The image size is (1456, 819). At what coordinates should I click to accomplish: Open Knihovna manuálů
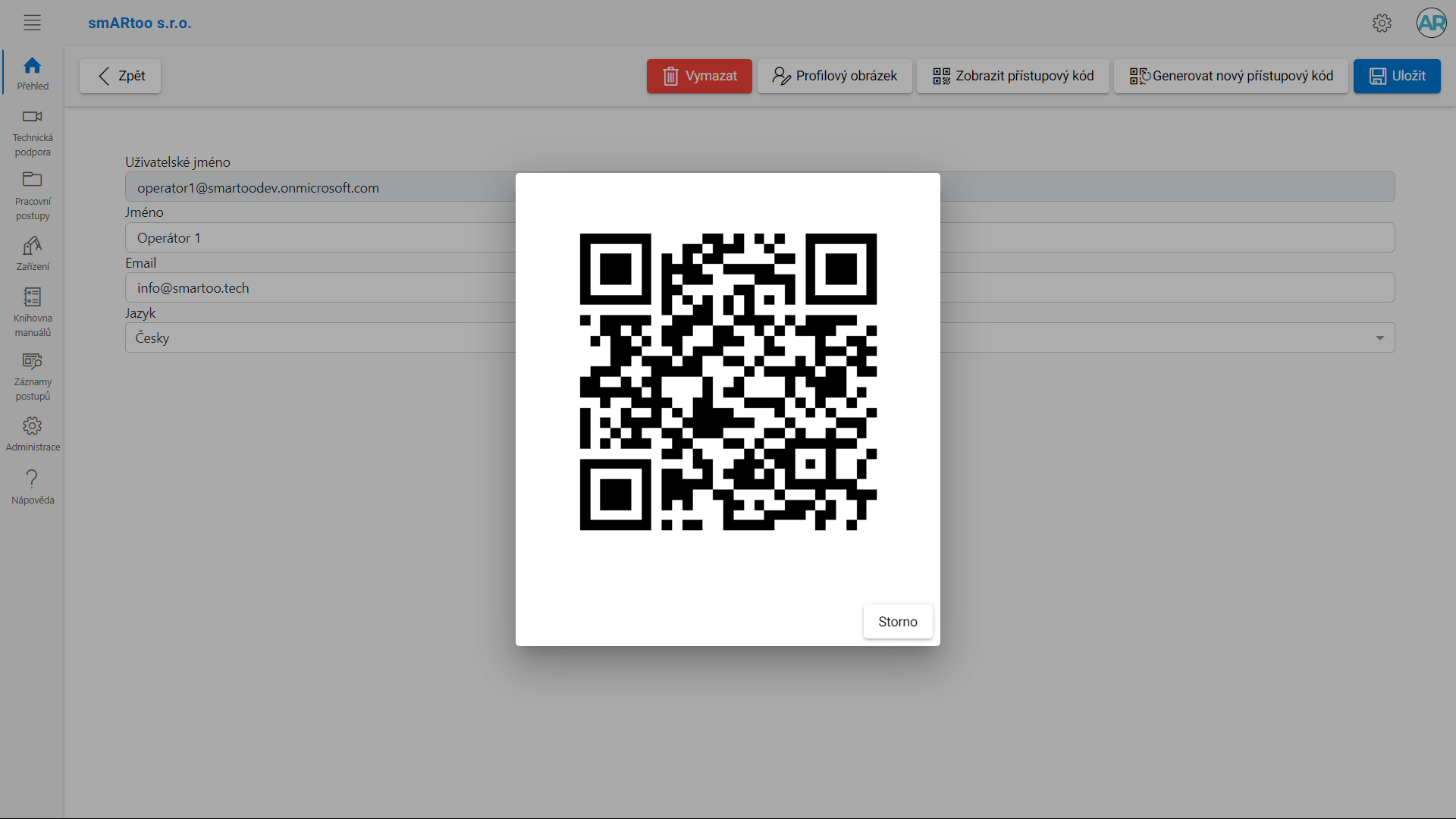pos(33,312)
